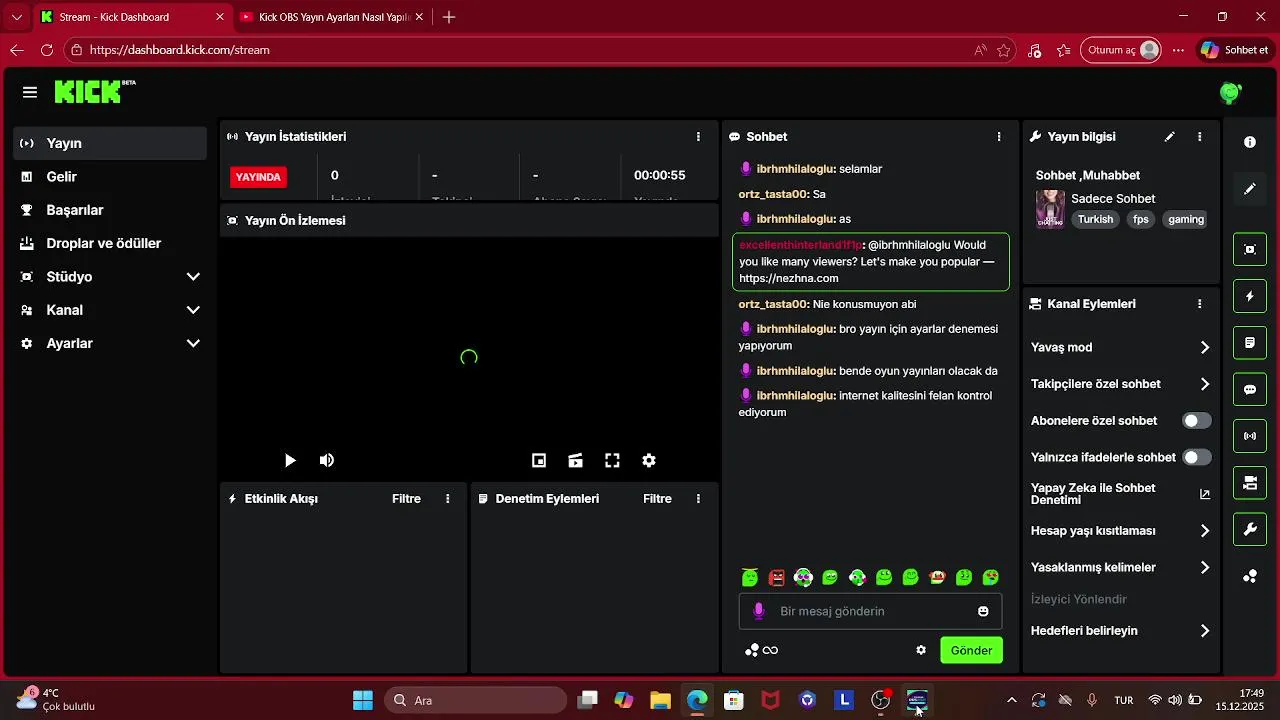
Task: Open Takipçilere özel sohbet options
Action: [1204, 384]
